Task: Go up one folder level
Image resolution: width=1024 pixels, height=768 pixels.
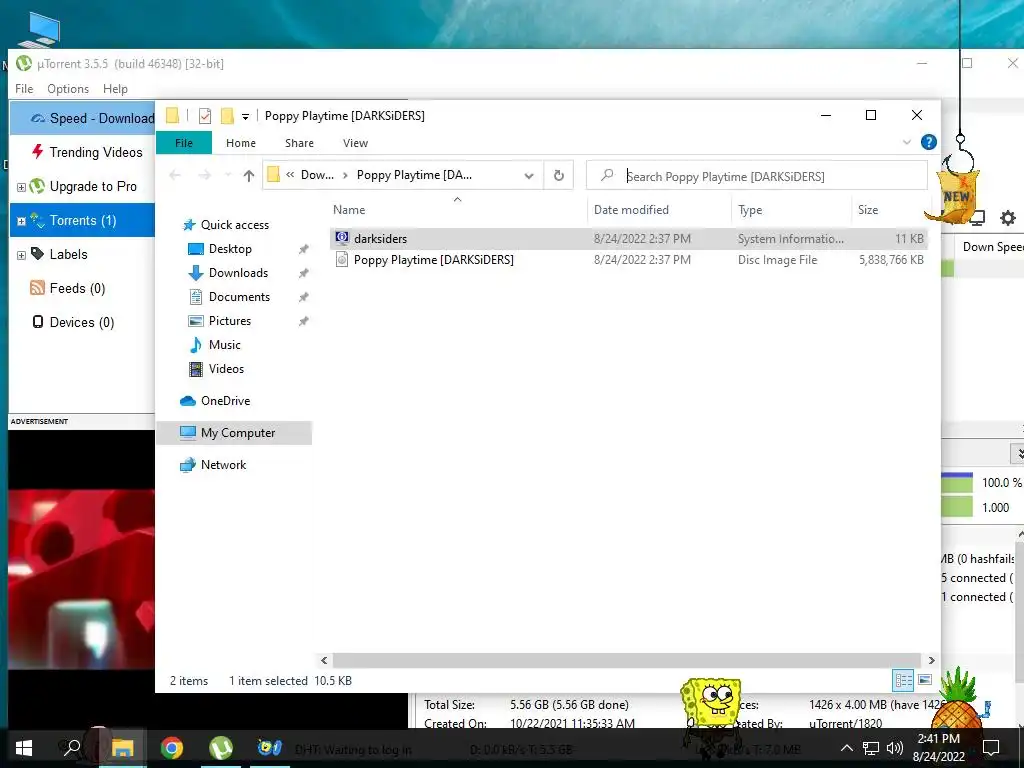Action: (249, 175)
